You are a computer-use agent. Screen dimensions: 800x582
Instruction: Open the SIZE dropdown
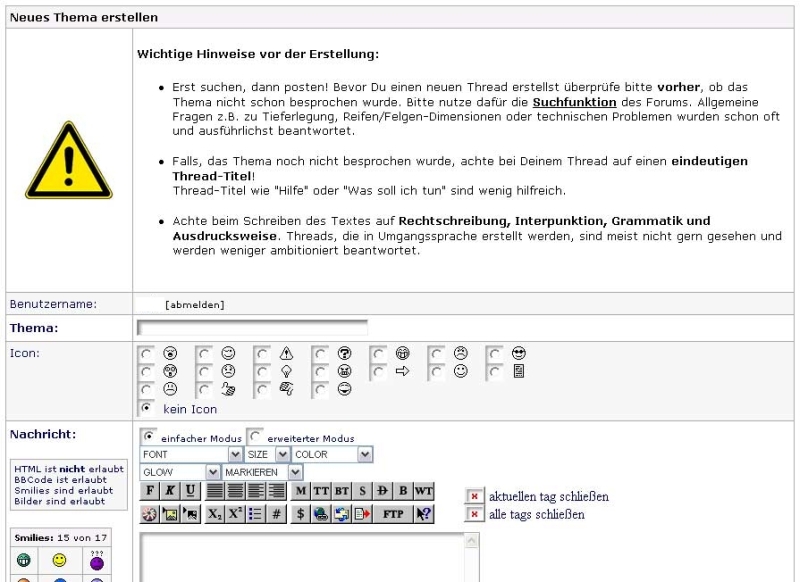click(x=267, y=454)
